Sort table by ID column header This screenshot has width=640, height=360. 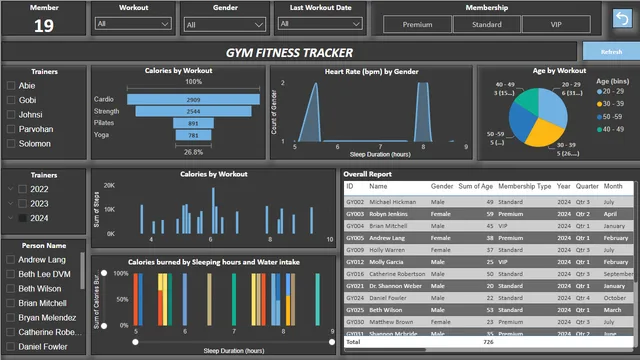click(x=350, y=186)
